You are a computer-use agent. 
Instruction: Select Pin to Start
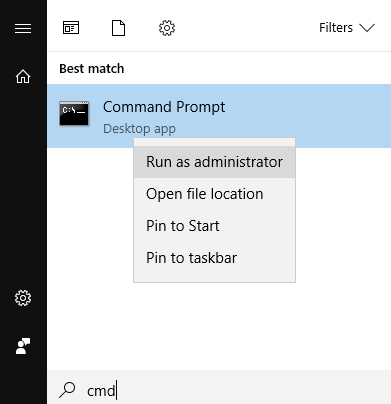coord(214,226)
